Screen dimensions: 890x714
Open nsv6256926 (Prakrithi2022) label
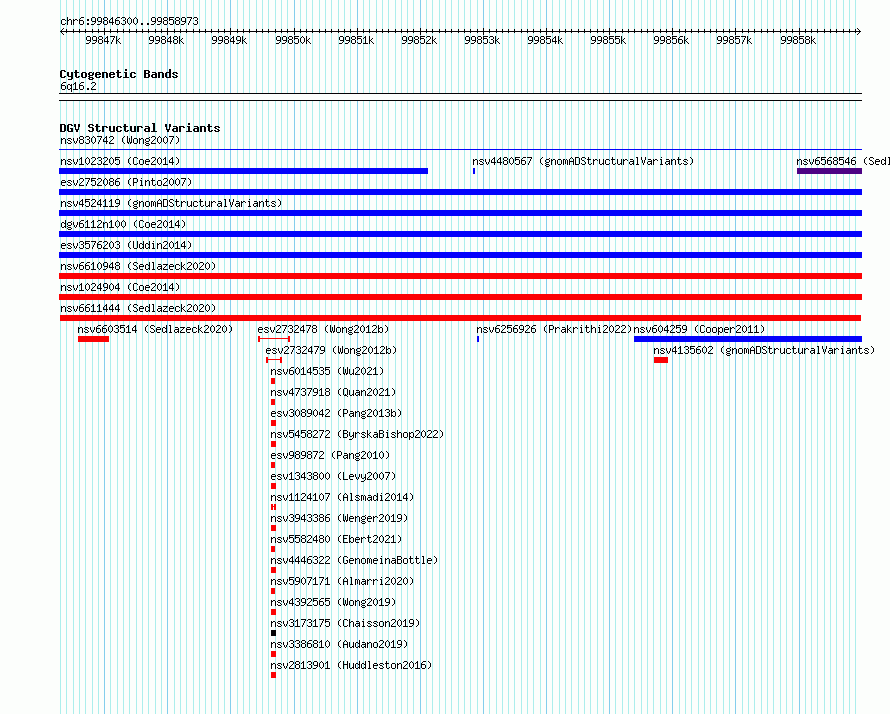[554, 329]
